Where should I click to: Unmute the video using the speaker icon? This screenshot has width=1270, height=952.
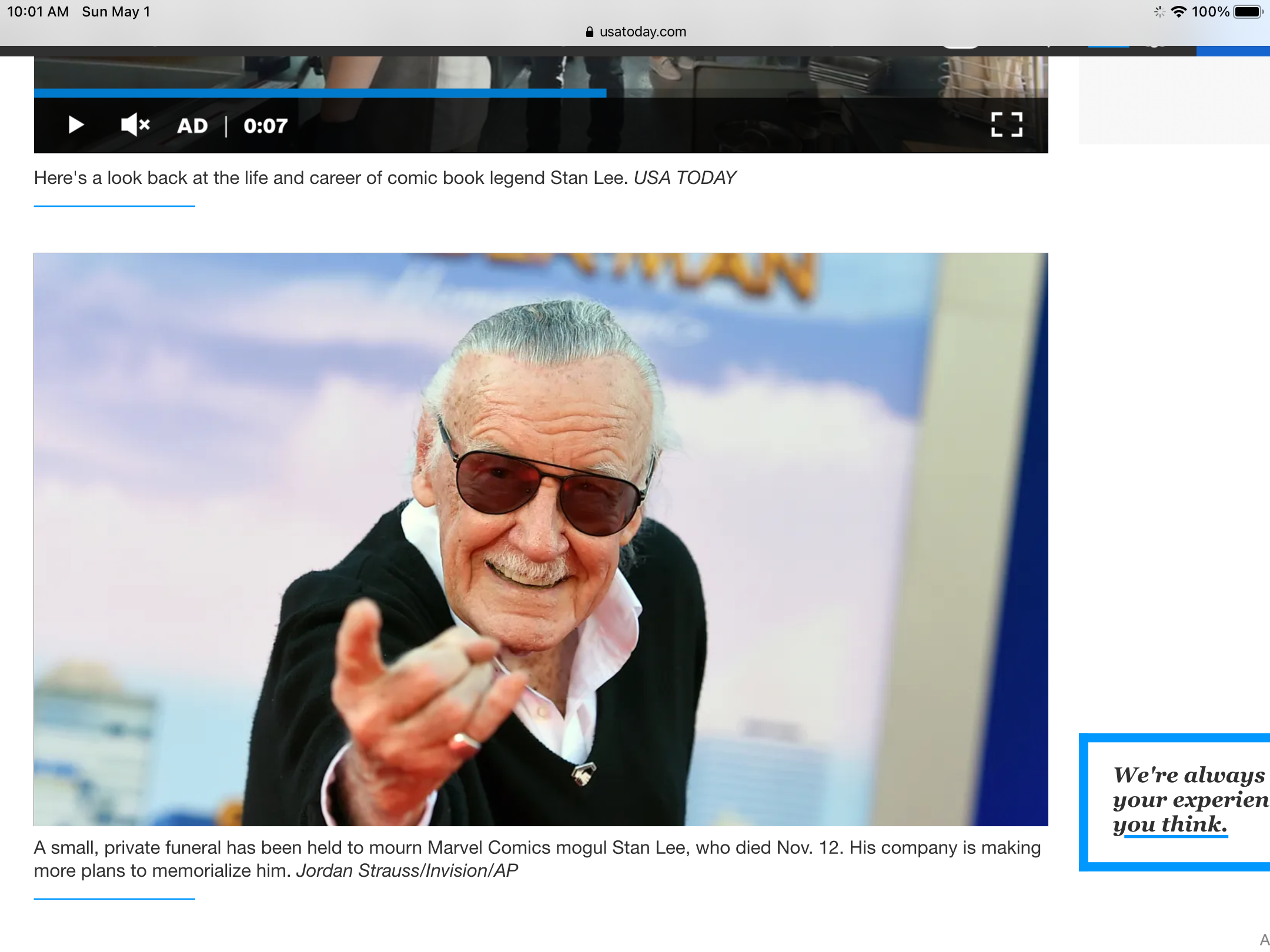[135, 125]
